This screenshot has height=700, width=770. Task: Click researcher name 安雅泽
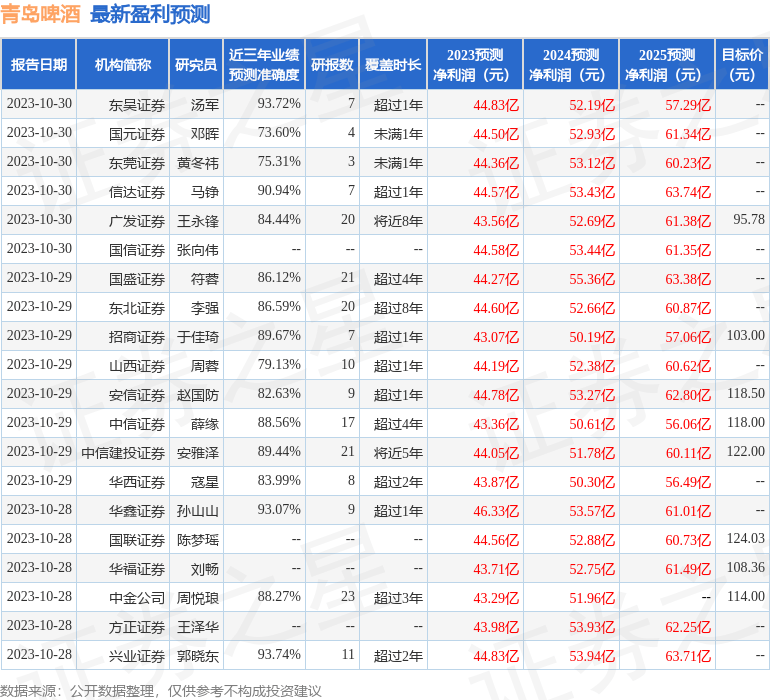[198, 453]
